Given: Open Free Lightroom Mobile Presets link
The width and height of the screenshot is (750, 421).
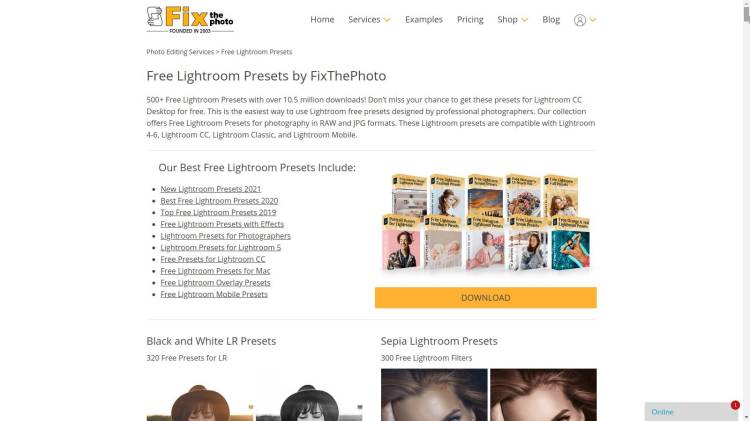Looking at the screenshot, I should click(214, 294).
